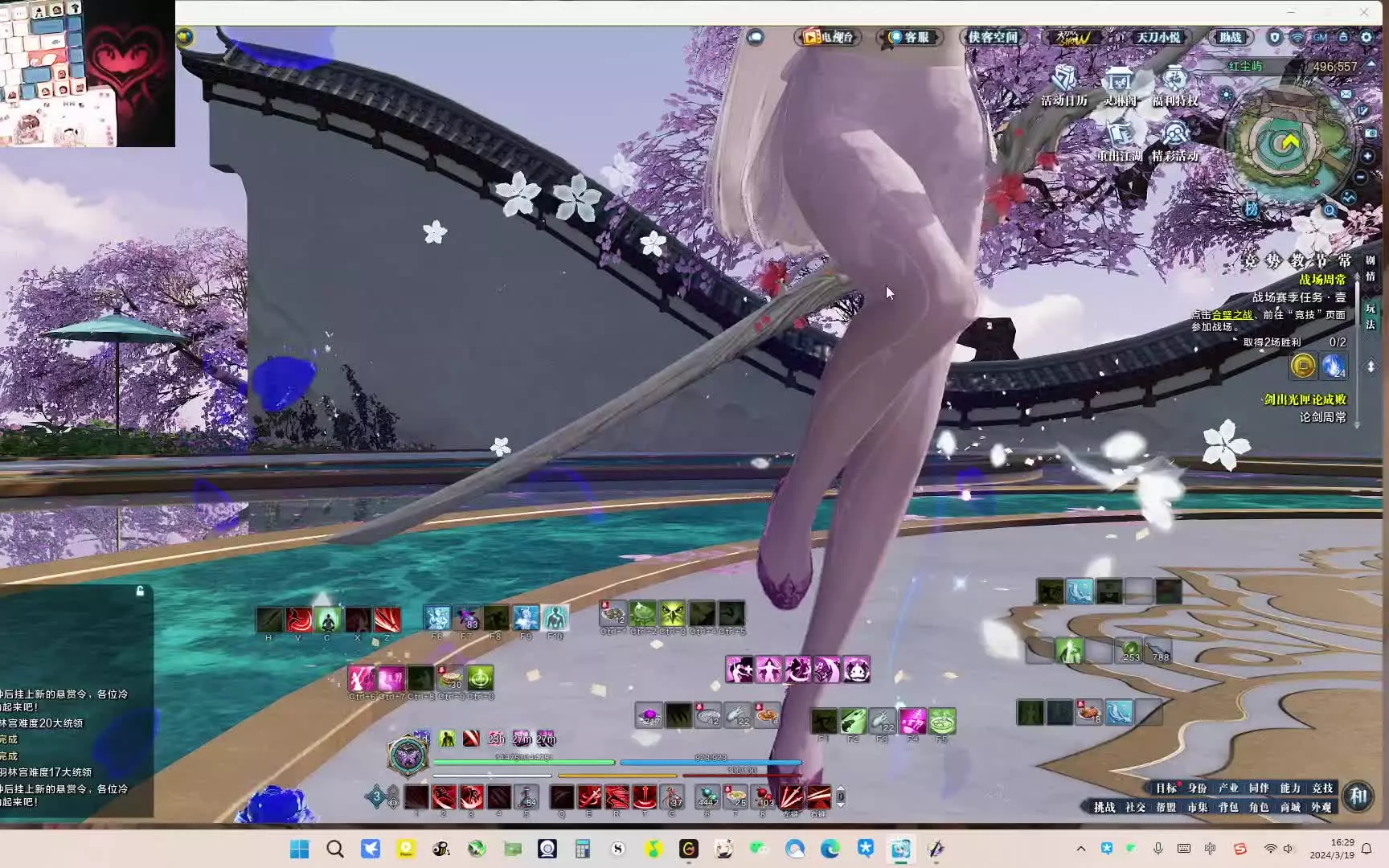1389x868 pixels.
Task: Open the 竞技 arena menu button
Action: (x=1322, y=788)
